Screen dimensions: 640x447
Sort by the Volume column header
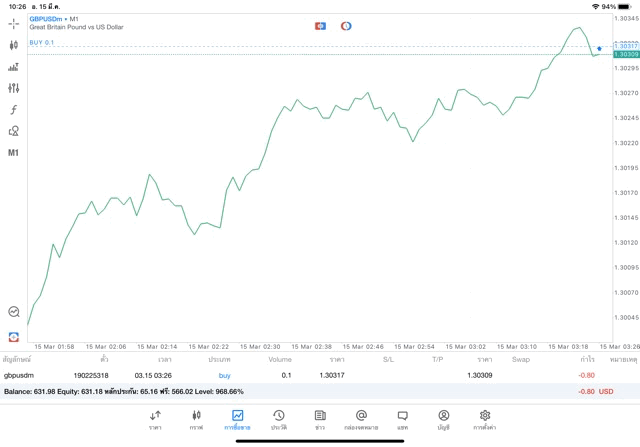pos(280,360)
